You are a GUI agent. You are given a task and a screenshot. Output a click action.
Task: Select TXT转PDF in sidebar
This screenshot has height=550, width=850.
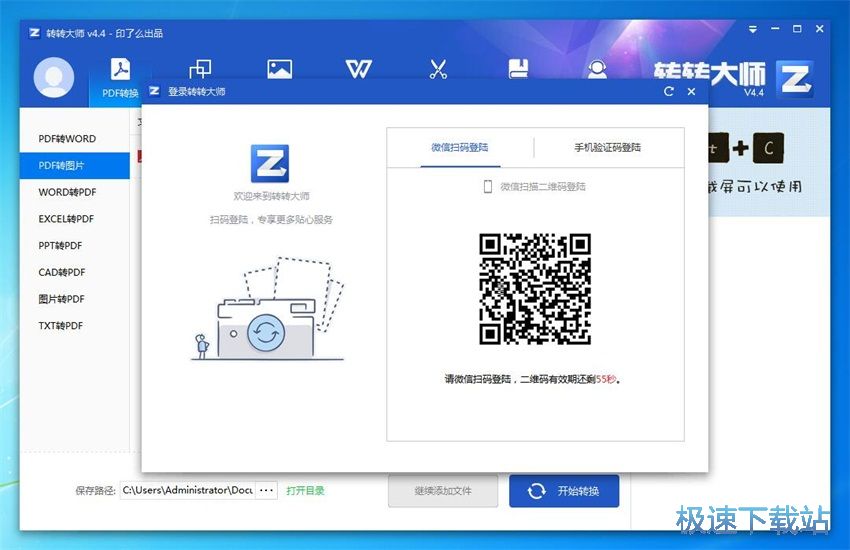pos(75,326)
